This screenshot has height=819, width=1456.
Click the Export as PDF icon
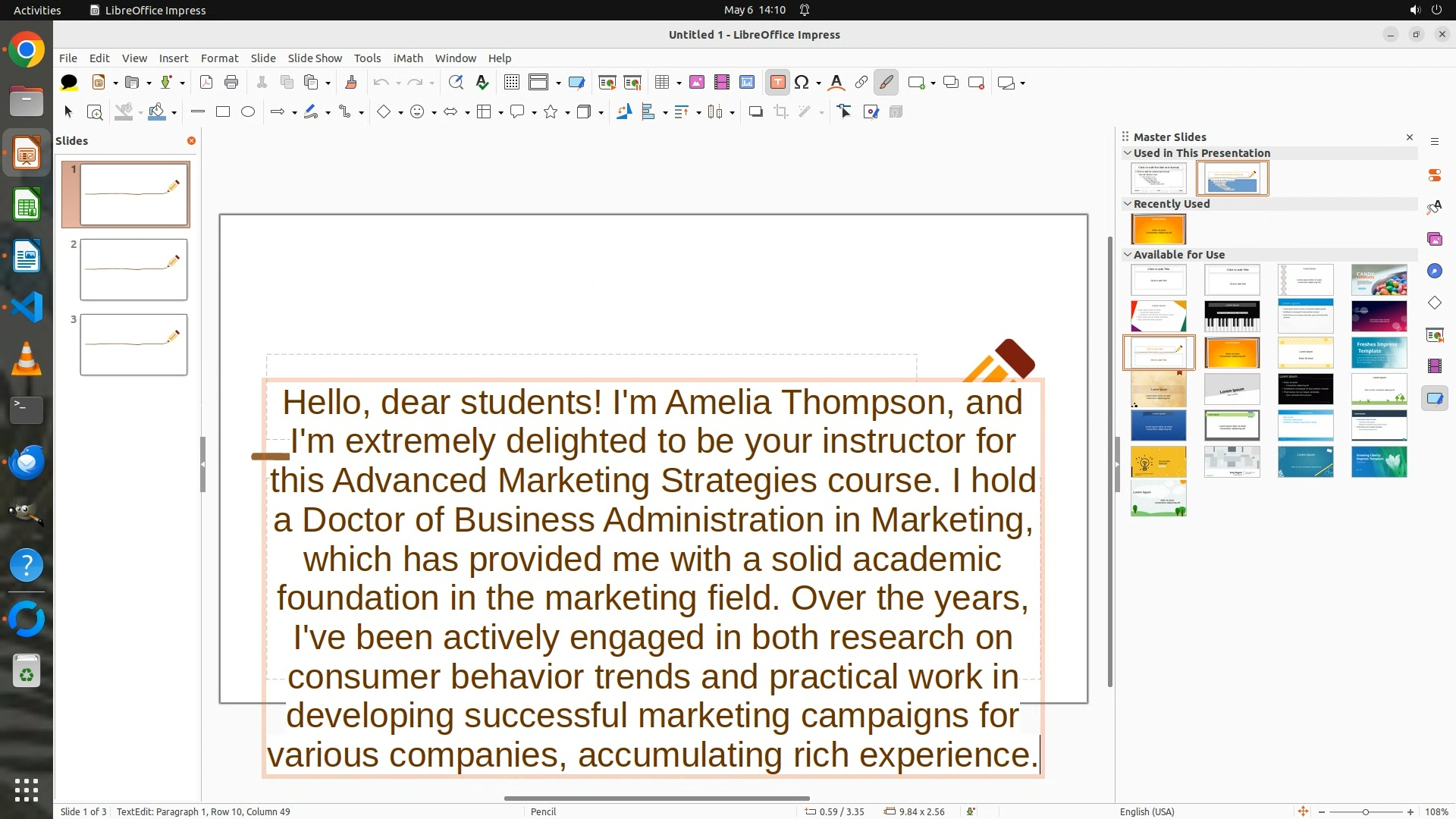point(206,83)
